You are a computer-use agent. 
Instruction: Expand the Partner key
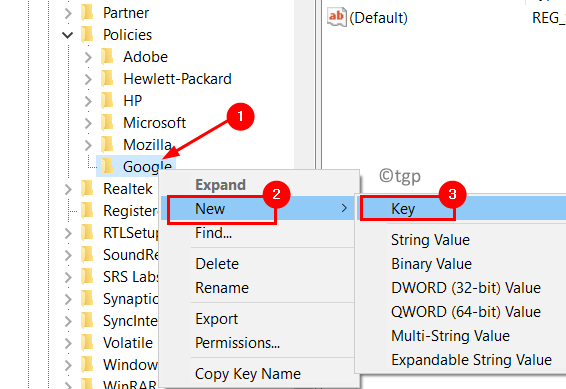click(68, 13)
